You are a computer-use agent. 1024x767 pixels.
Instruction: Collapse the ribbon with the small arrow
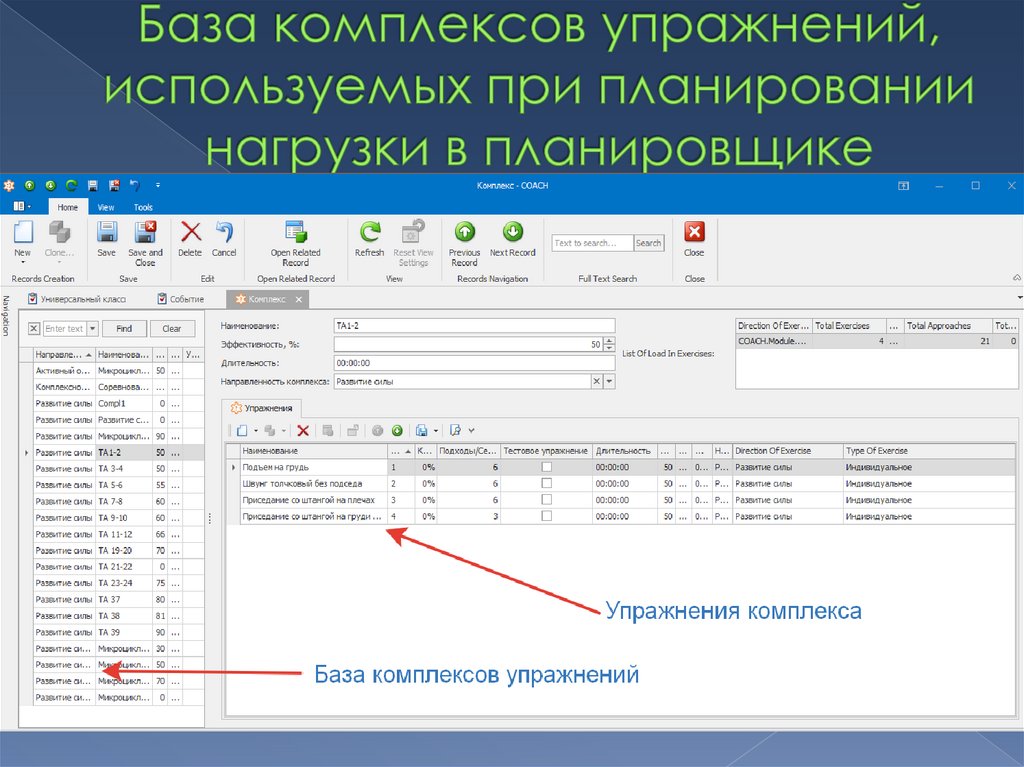pos(1017,278)
